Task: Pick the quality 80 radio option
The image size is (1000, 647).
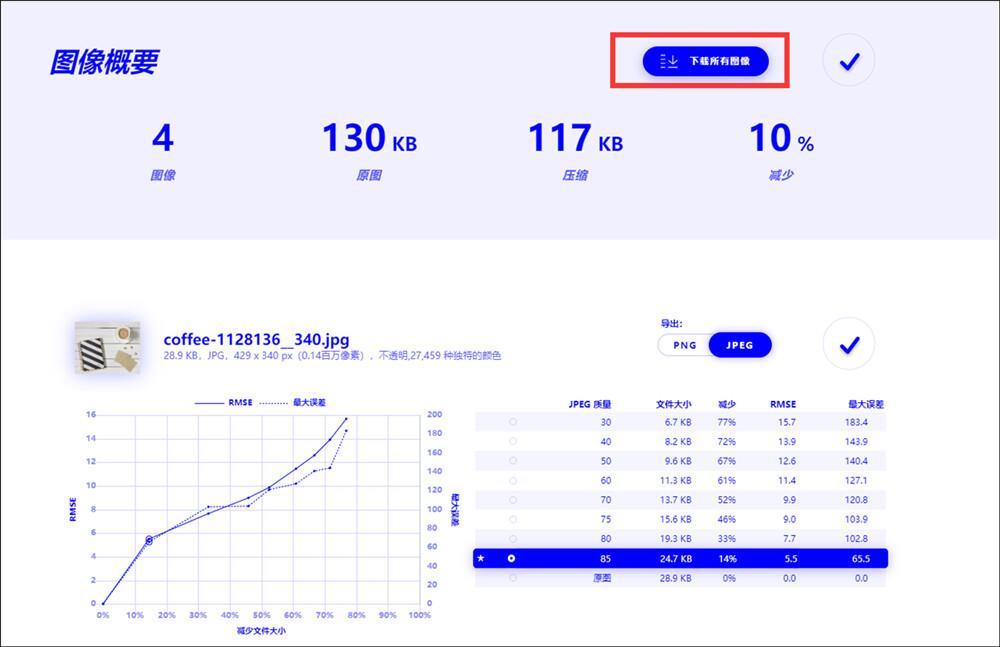Action: tap(513, 538)
